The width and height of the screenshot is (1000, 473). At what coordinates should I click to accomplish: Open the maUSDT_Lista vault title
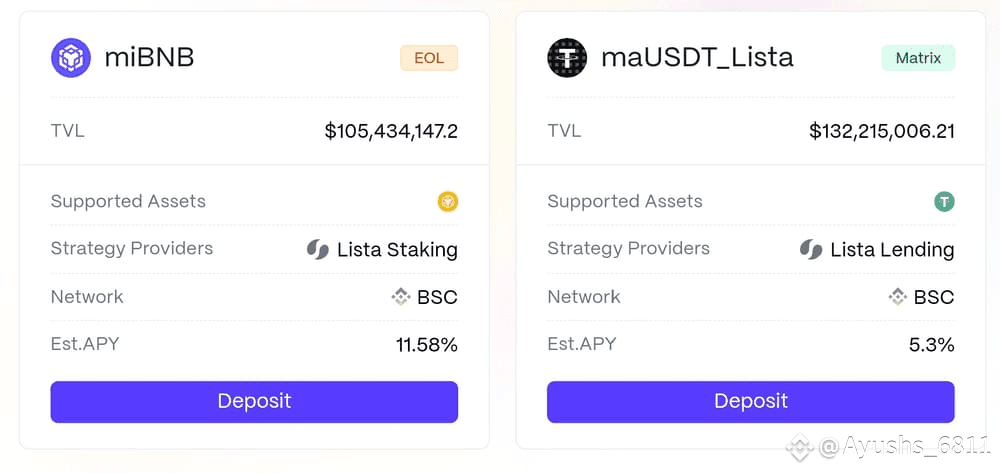pos(697,58)
